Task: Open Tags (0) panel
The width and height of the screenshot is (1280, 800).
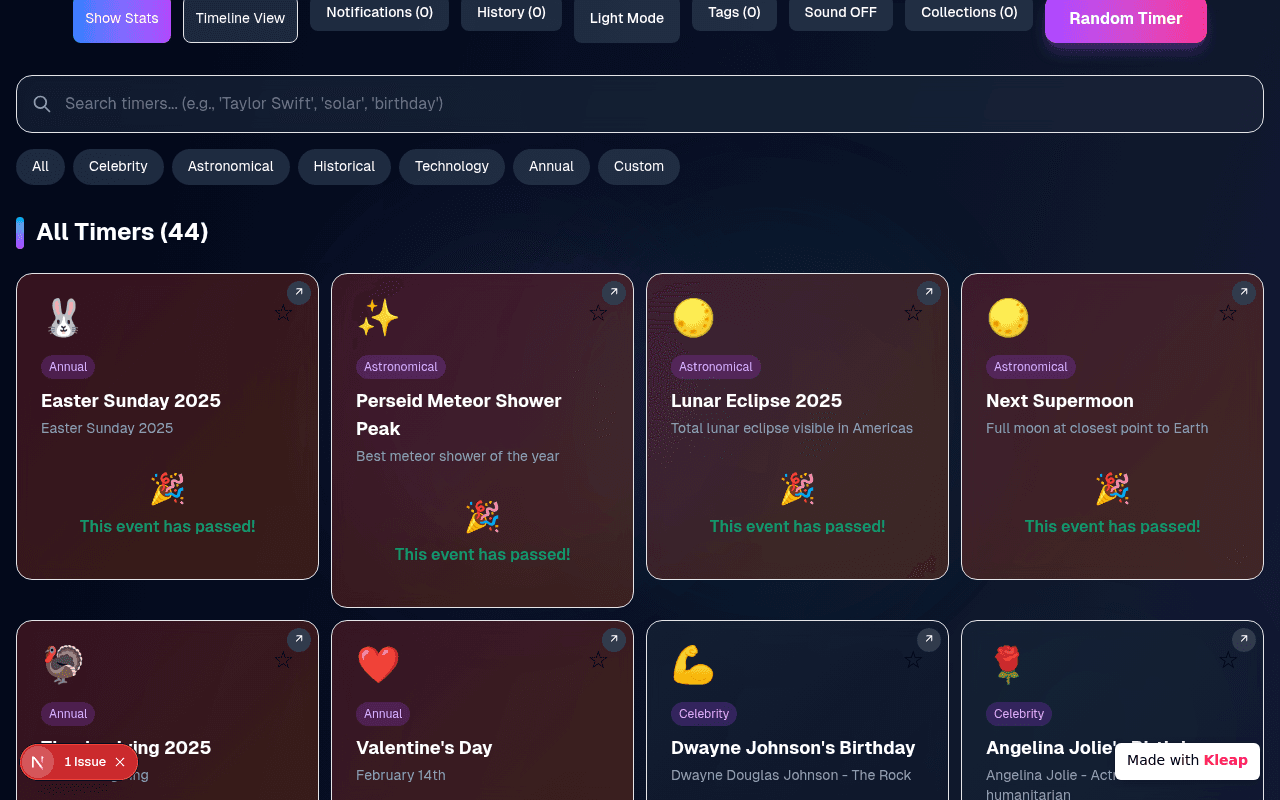Action: tap(734, 13)
